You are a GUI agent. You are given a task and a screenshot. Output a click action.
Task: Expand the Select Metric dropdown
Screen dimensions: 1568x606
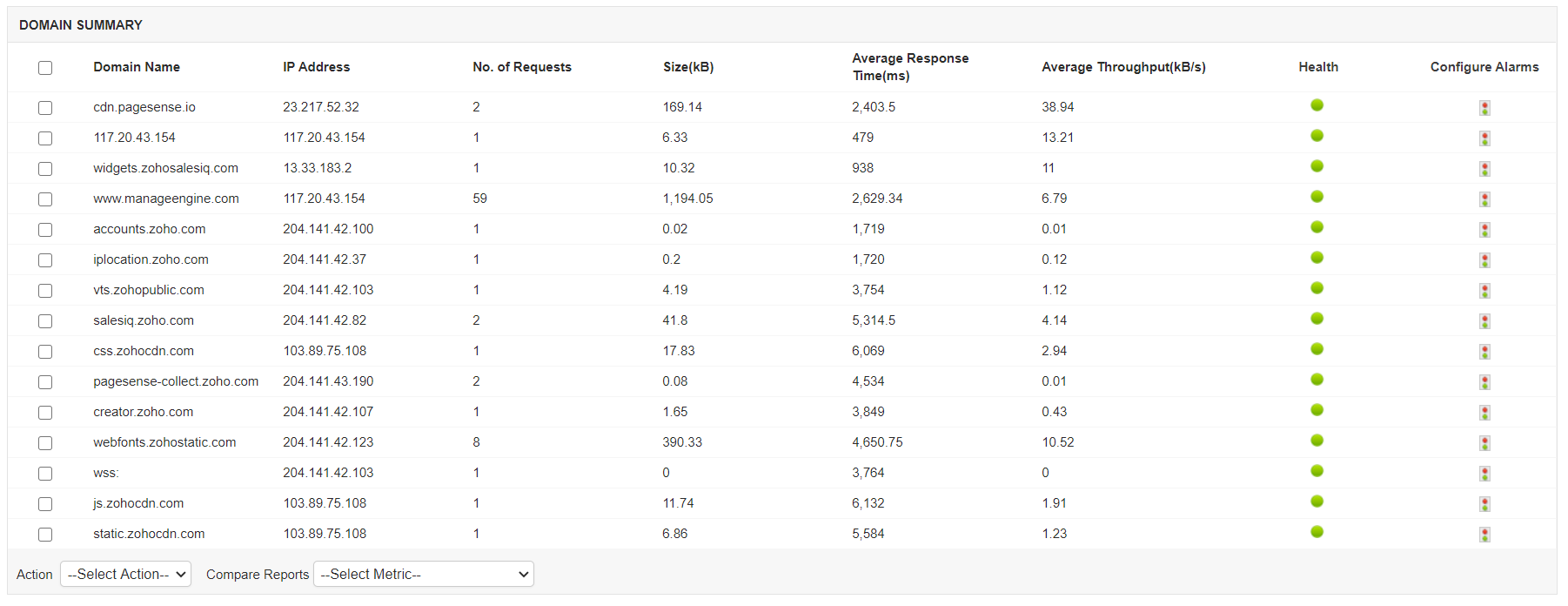point(423,575)
